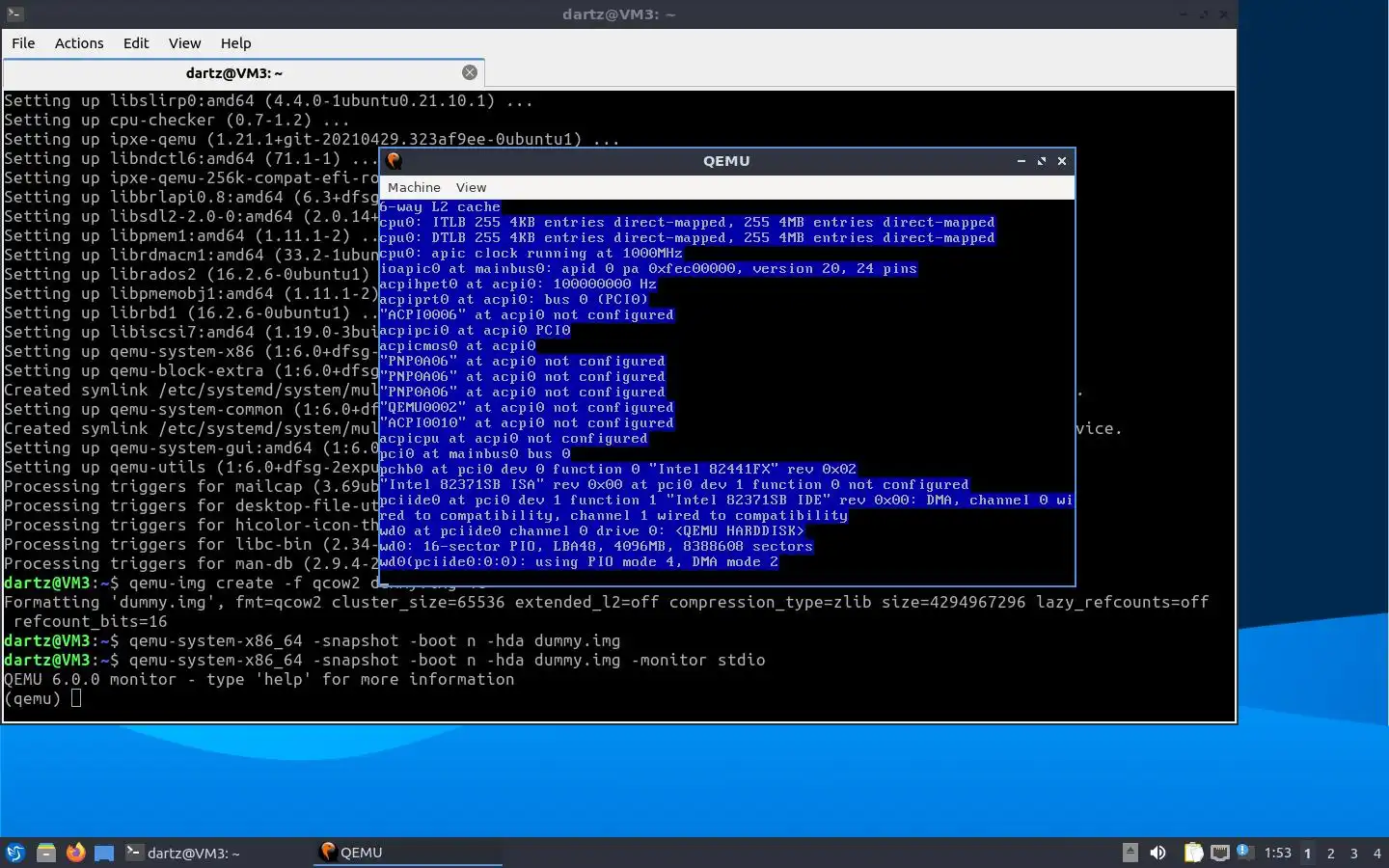This screenshot has width=1389, height=868.
Task: Click 'acpicmos0 at acpi0' line in QEMU
Action: 457,345
